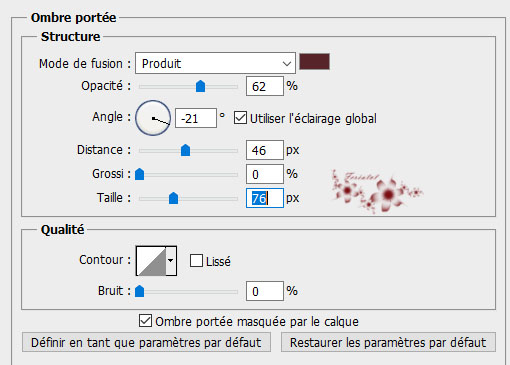Image resolution: width=510 pixels, height=365 pixels.
Task: Toggle Utiliser l'éclairage global checkbox
Action: (240, 118)
